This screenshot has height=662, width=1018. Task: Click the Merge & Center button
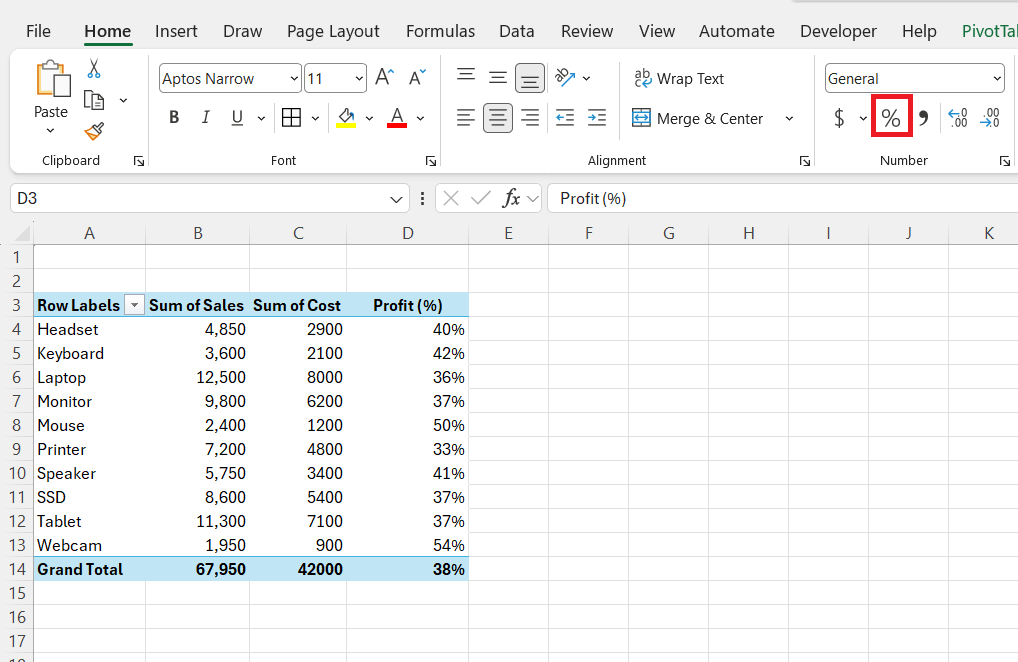(698, 119)
